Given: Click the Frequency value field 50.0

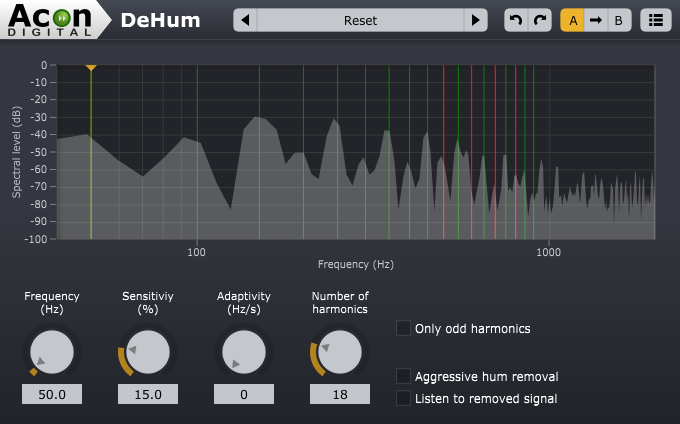Looking at the screenshot, I should pos(52,394).
